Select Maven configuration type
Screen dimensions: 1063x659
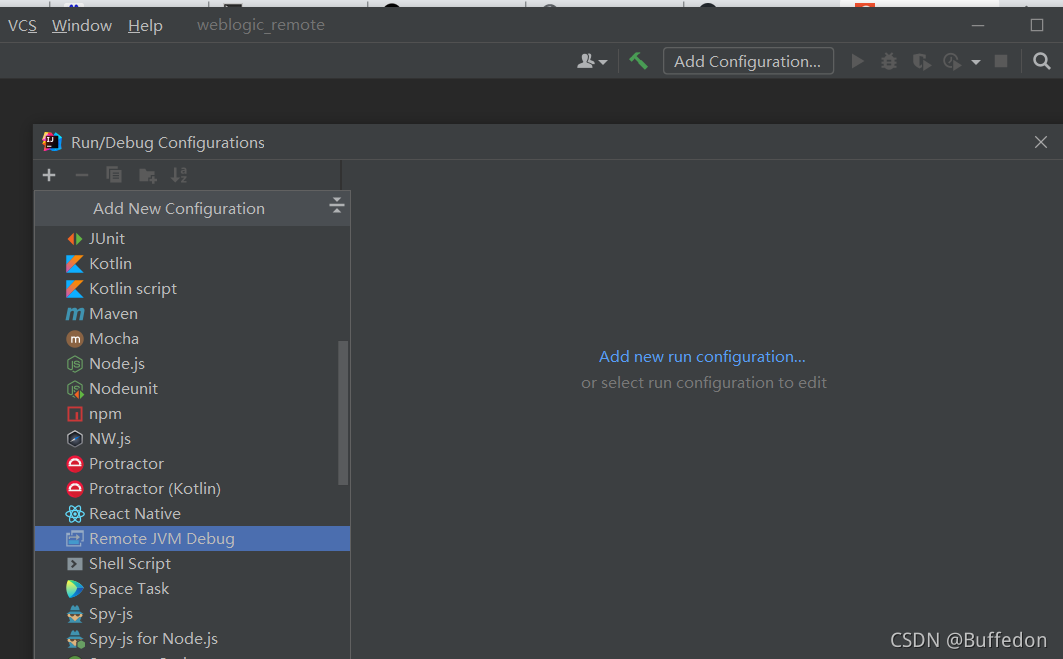193,314
